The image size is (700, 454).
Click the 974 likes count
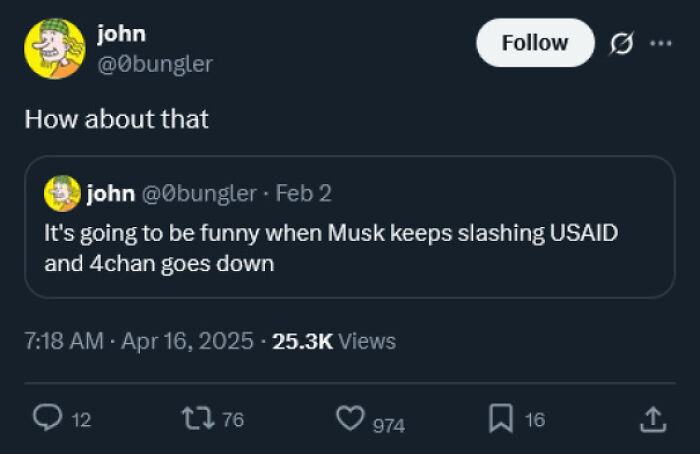(x=388, y=425)
